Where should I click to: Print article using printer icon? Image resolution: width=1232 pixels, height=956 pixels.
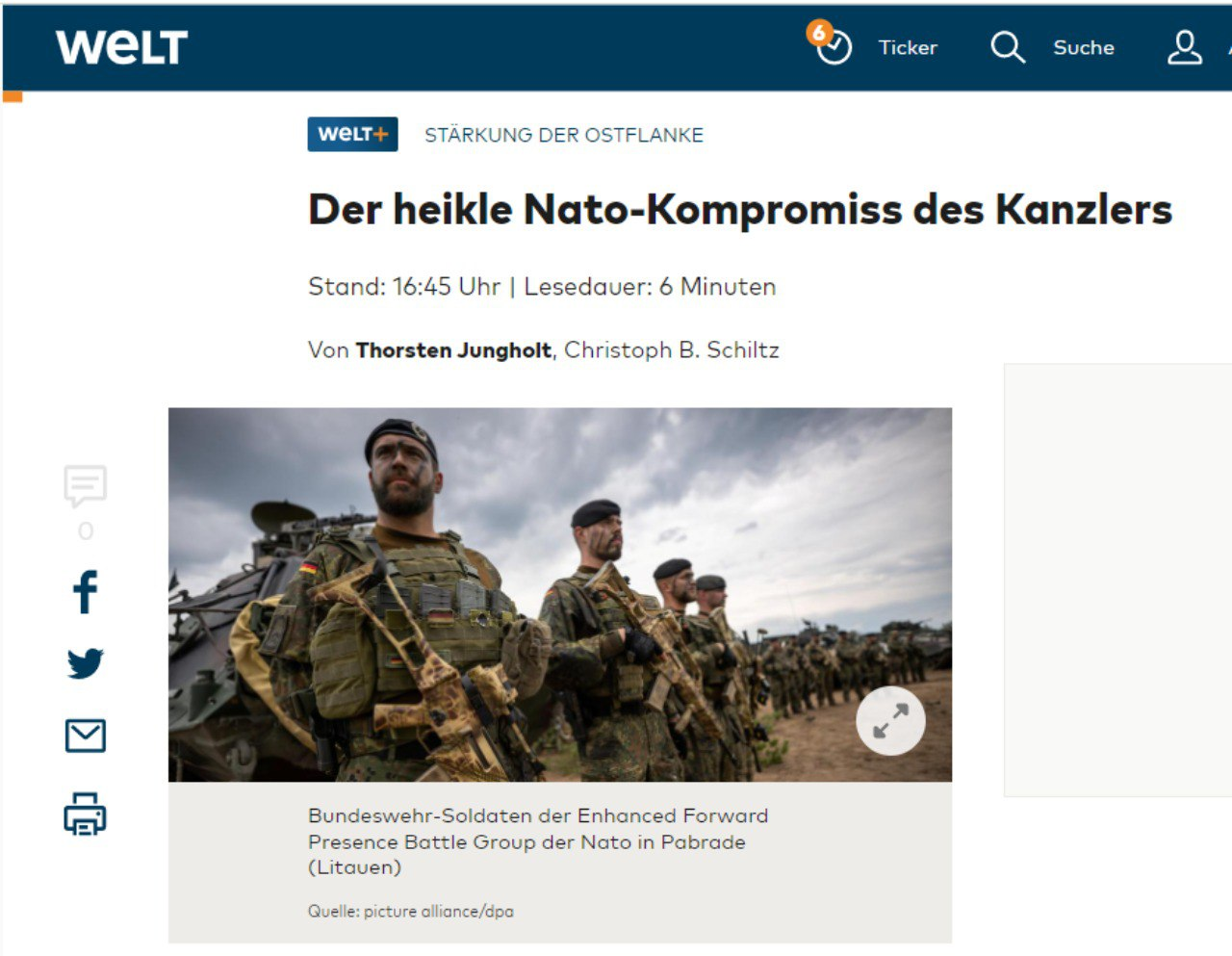85,814
